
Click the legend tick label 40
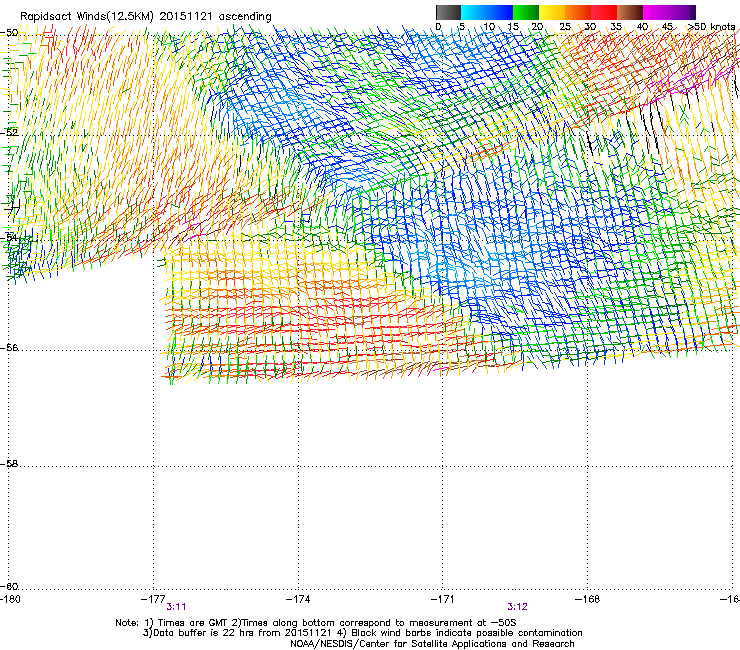(642, 27)
